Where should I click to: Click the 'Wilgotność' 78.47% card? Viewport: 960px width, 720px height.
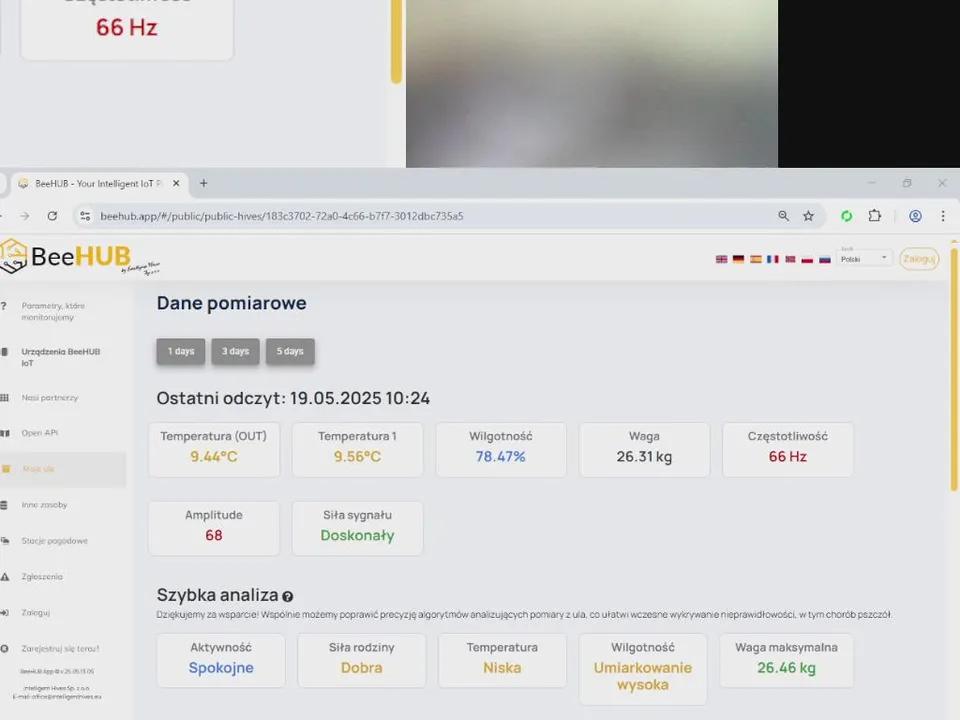pos(501,449)
